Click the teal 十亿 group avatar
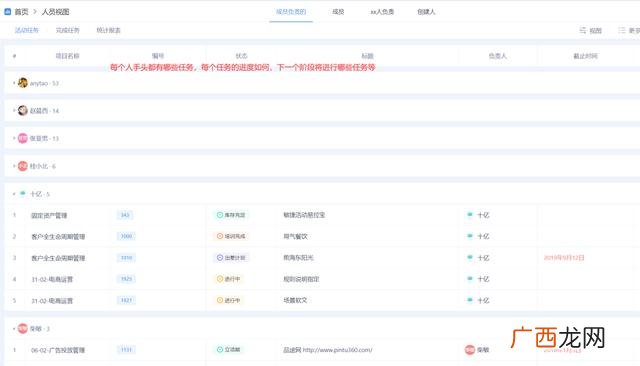The height and width of the screenshot is (366, 640). (x=23, y=193)
